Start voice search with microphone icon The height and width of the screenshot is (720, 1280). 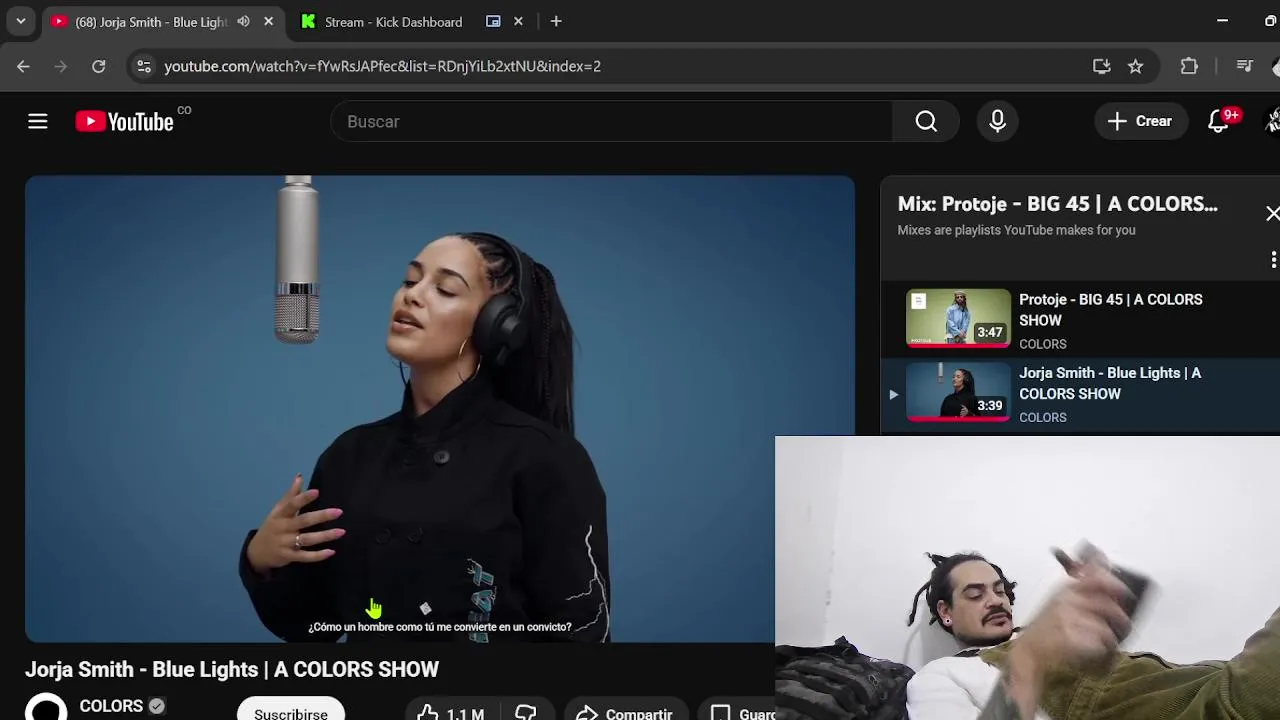point(997,121)
